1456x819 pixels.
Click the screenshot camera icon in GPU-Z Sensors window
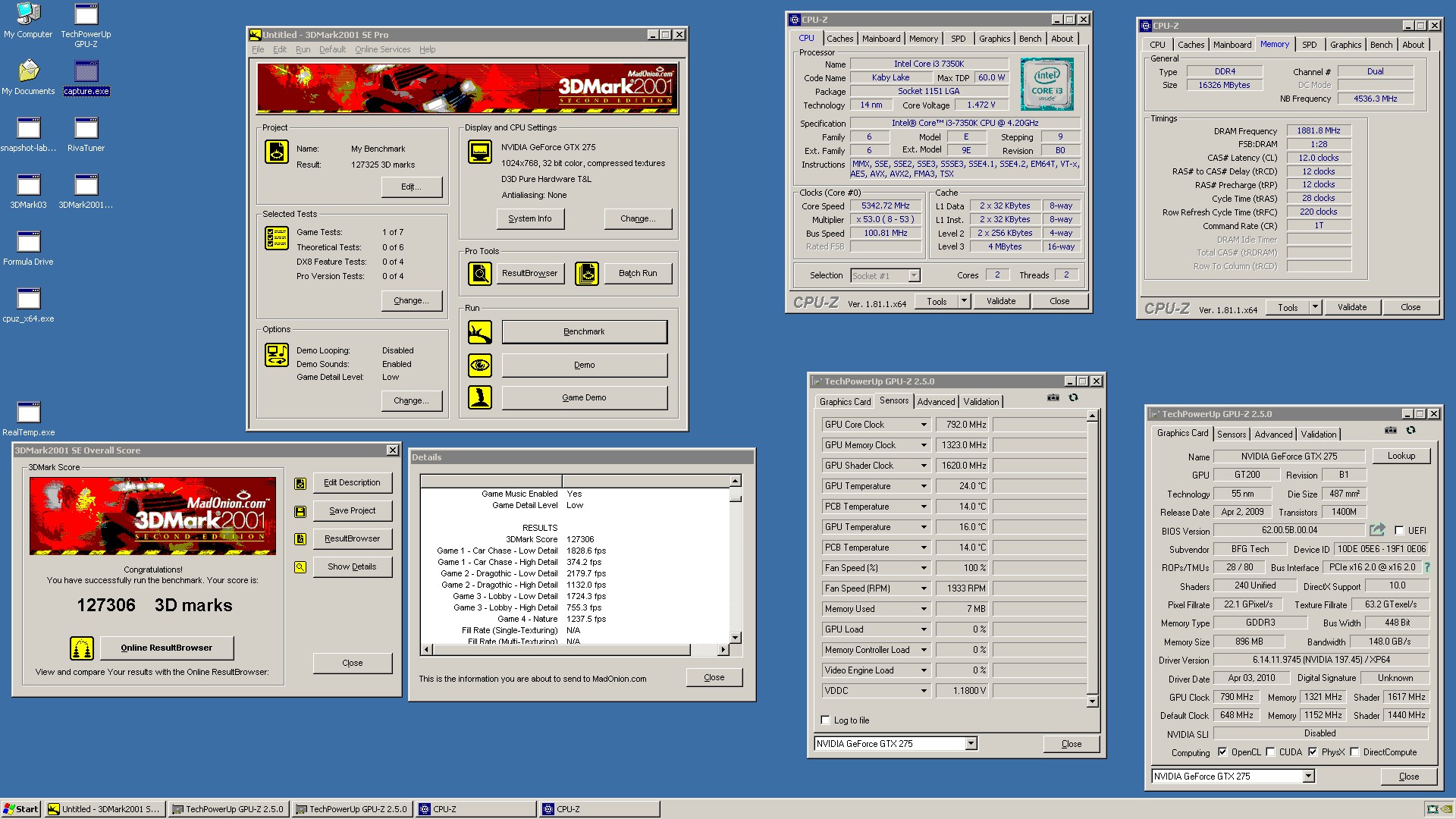(x=1053, y=398)
